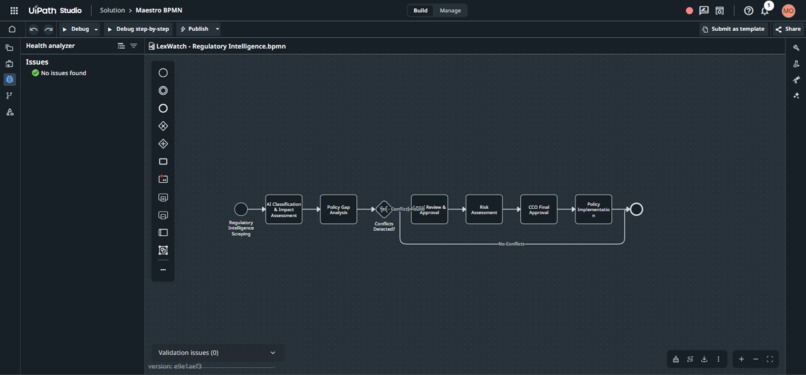The image size is (806, 375).
Task: Select the upper stacked-screen palette tool
Action: [163, 197]
